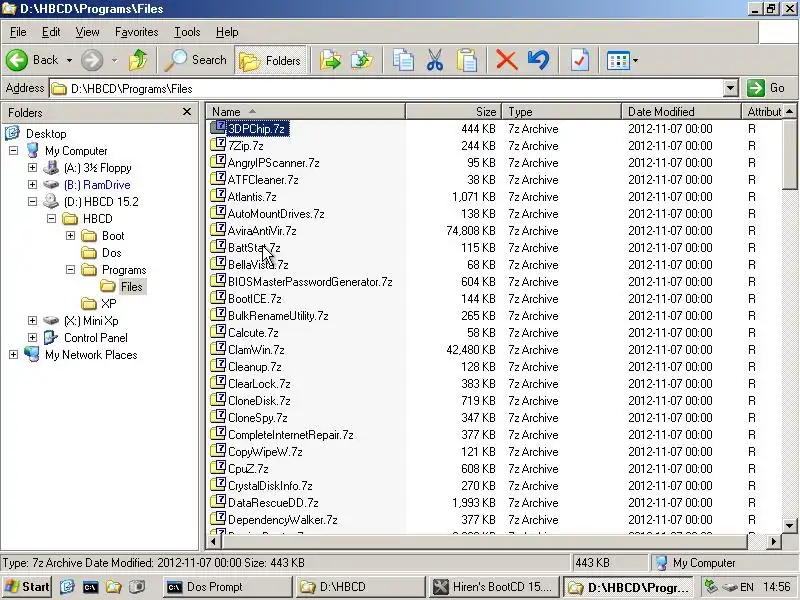Viewport: 800px width, 600px height.
Task: Click the Go button
Action: click(766, 88)
